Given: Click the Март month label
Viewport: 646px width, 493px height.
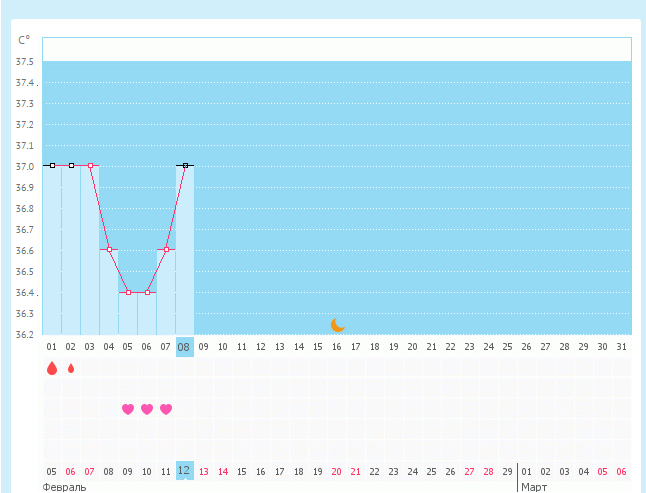Looking at the screenshot, I should click(533, 487).
